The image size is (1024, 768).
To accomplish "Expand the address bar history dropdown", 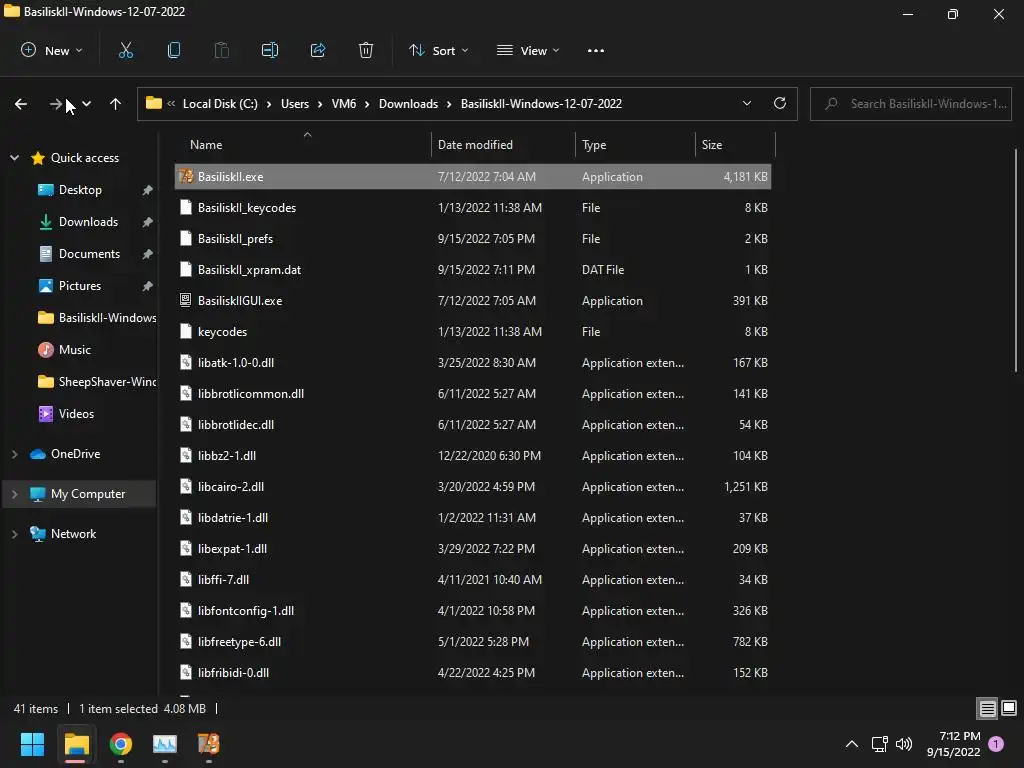I will 746,103.
